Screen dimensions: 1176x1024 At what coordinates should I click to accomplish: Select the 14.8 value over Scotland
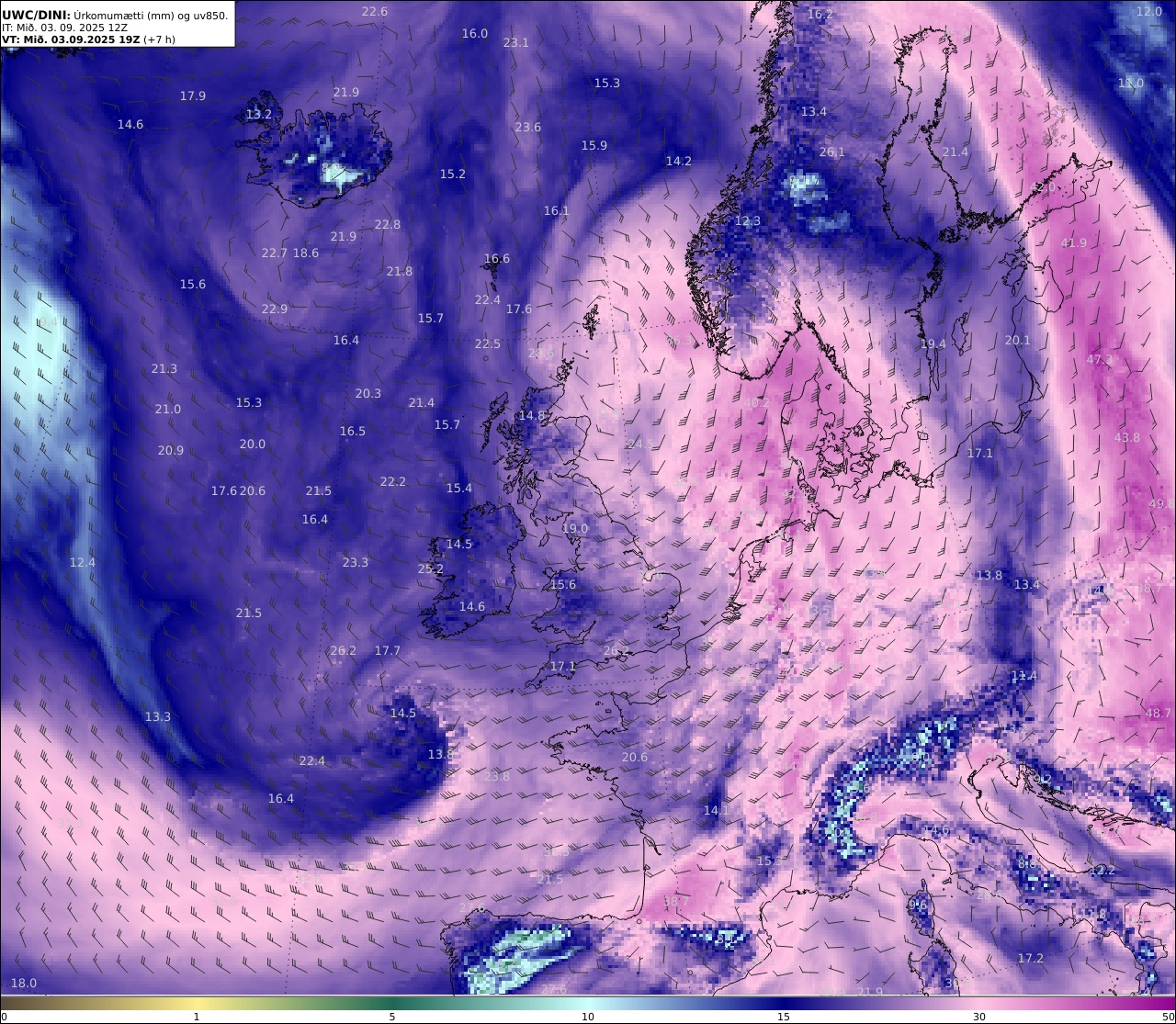click(x=532, y=416)
